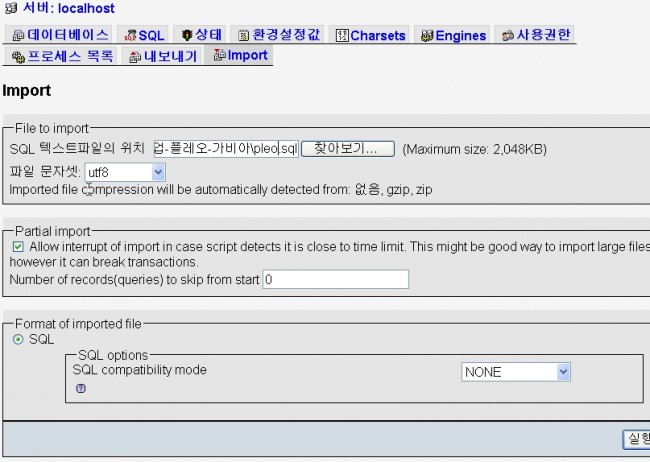
Task: Click the Engines tab icon
Action: tap(427, 36)
